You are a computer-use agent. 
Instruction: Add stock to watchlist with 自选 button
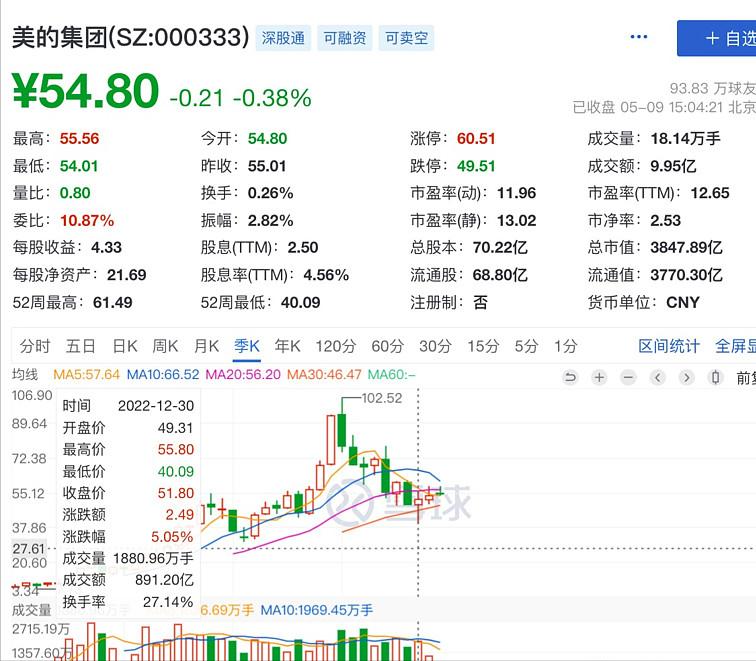(x=718, y=38)
